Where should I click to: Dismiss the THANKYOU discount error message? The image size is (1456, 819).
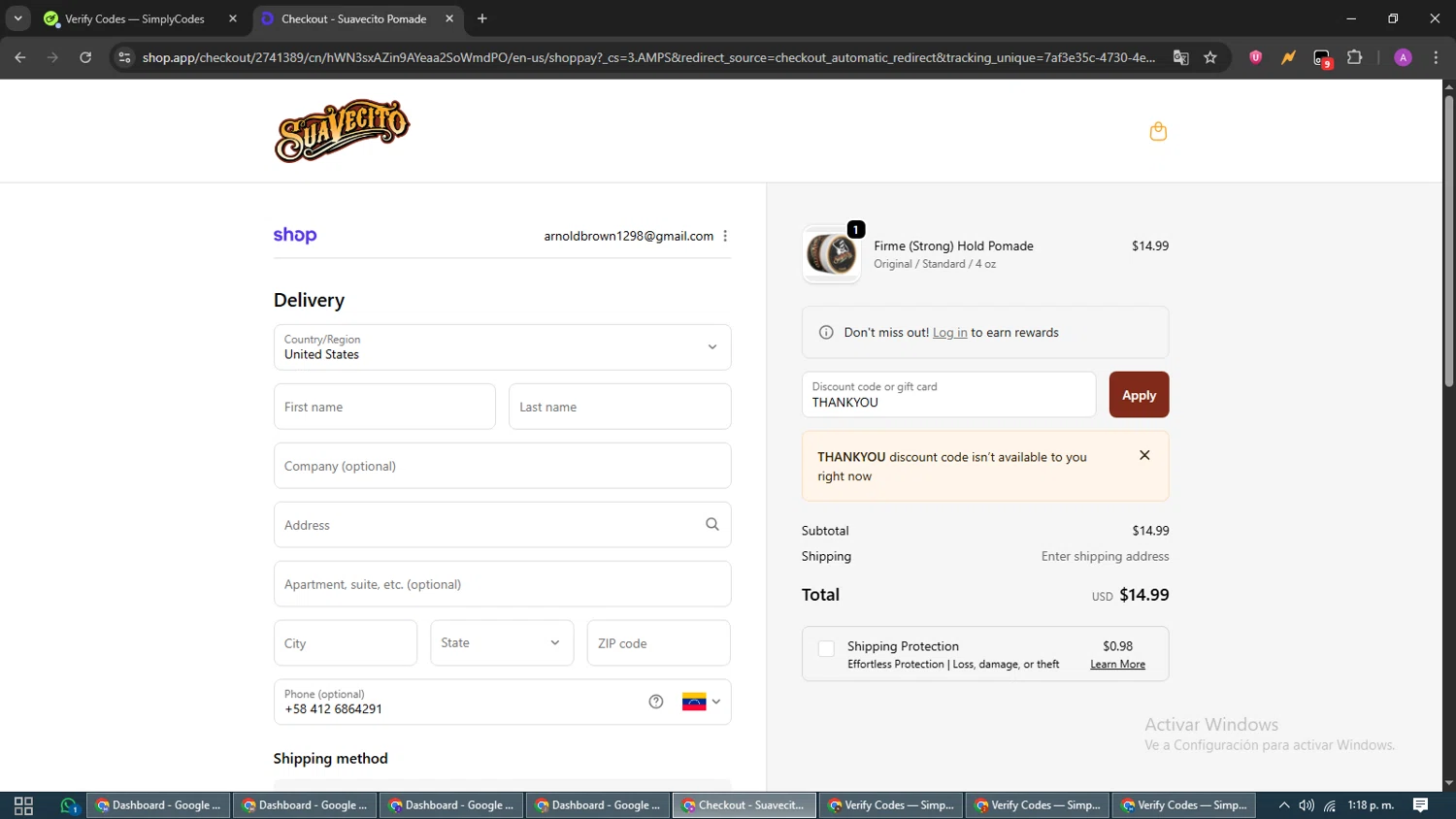(x=1144, y=455)
